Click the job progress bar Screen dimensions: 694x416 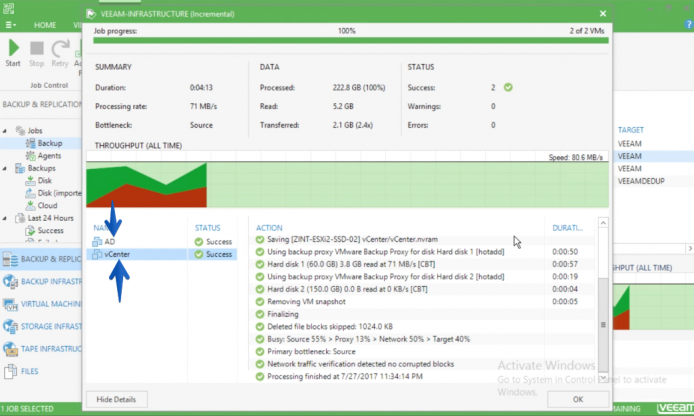[351, 40]
